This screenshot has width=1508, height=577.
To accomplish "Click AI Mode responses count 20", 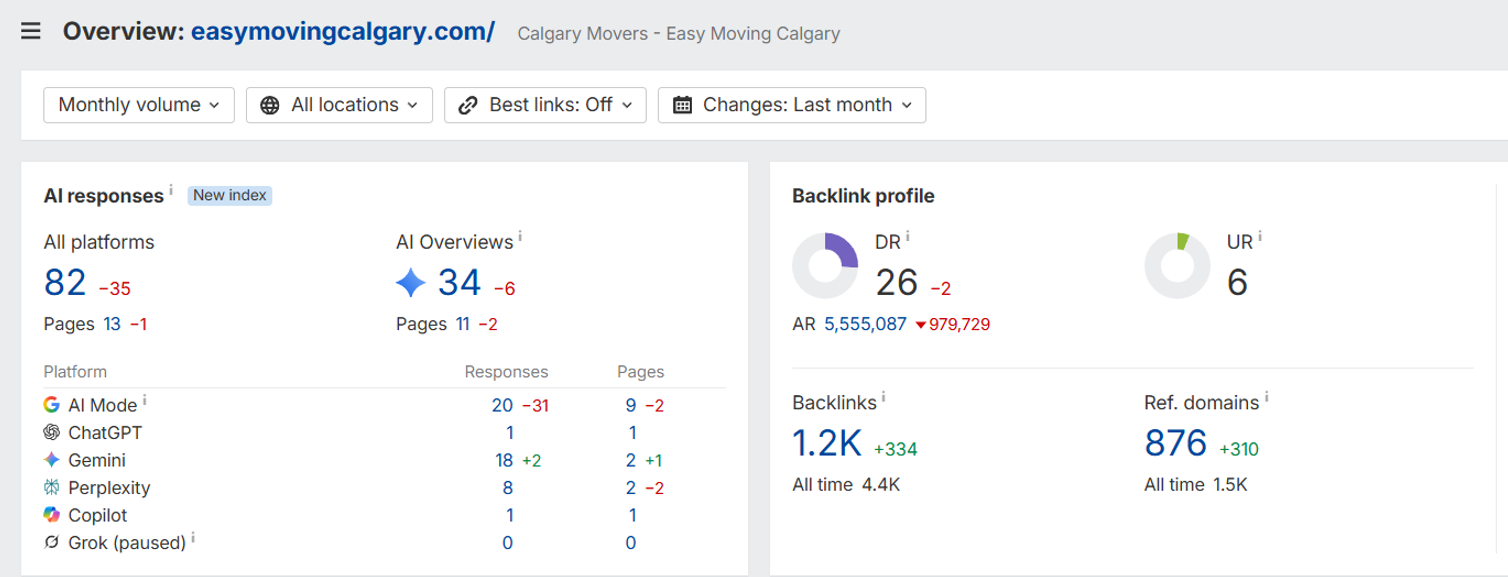I will pyautogui.click(x=502, y=405).
